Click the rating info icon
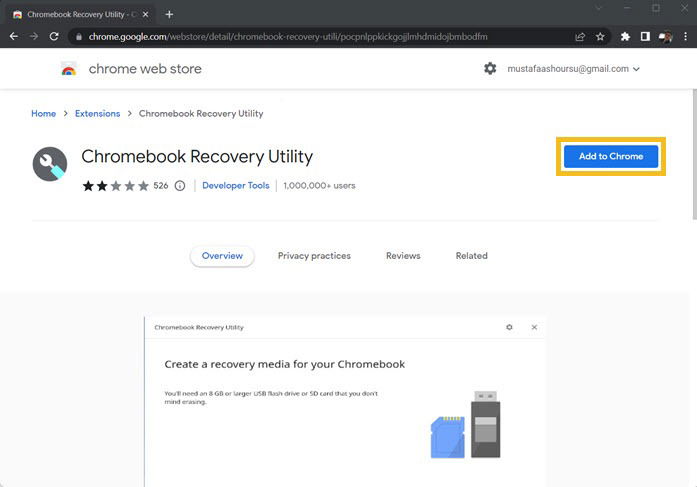The image size is (697, 487). pyautogui.click(x=180, y=186)
